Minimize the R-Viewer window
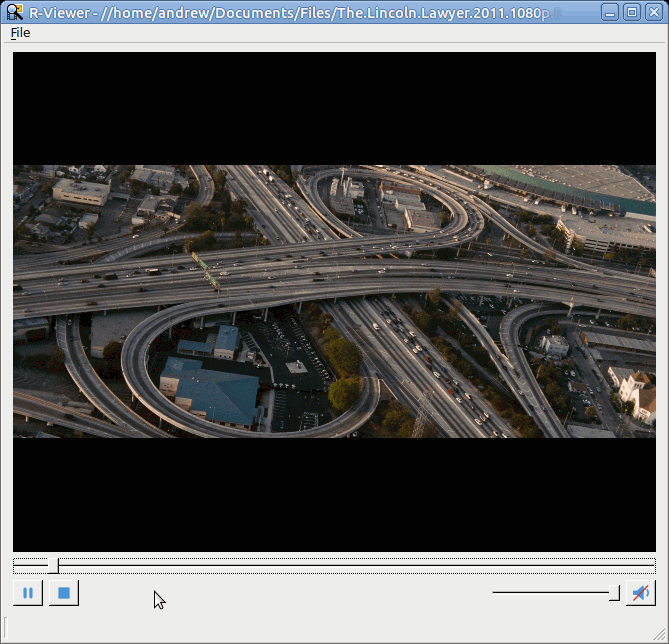This screenshot has width=669, height=644. click(610, 12)
